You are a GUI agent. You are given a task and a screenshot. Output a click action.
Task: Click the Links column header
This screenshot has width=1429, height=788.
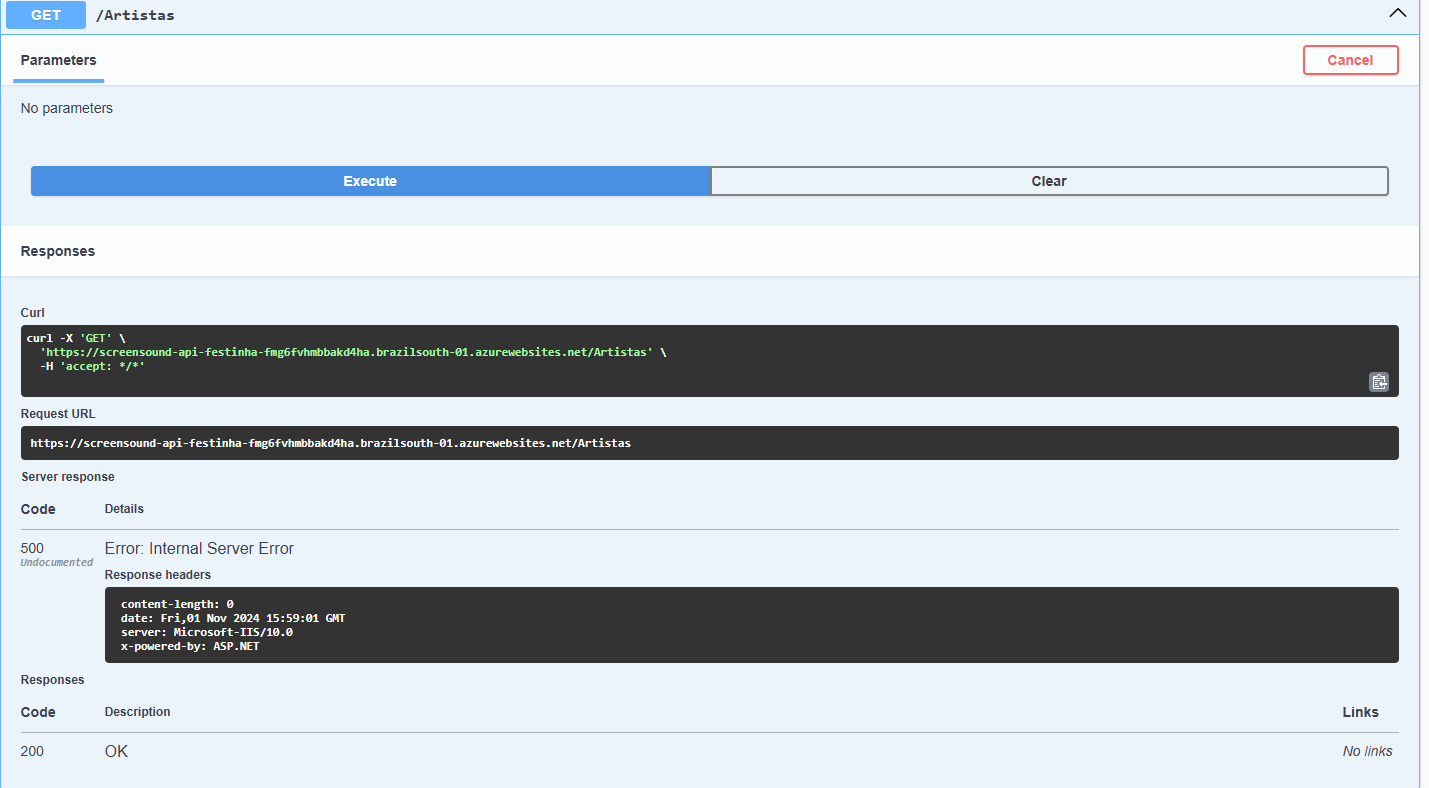click(1360, 712)
